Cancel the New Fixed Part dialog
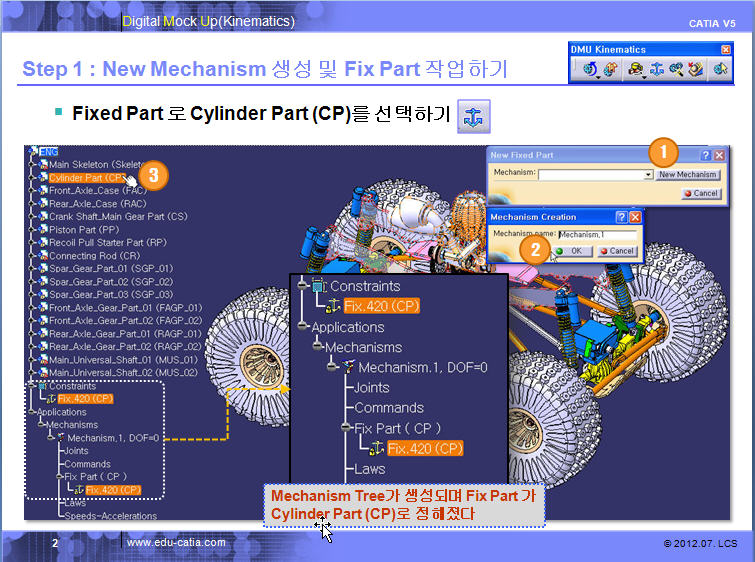The width and height of the screenshot is (755, 562). tap(702, 193)
